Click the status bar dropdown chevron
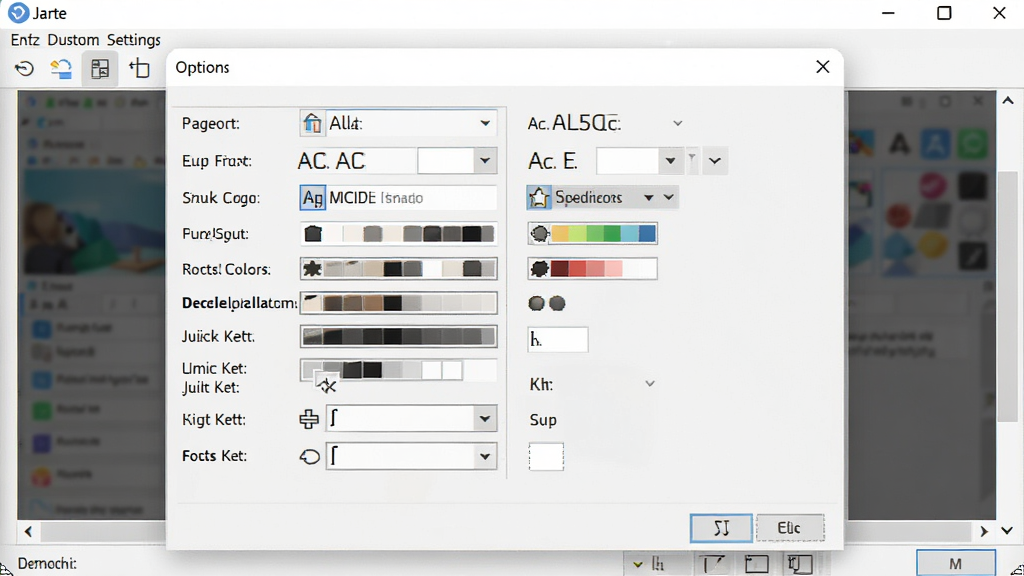Viewport: 1024px width, 576px height. (x=637, y=564)
